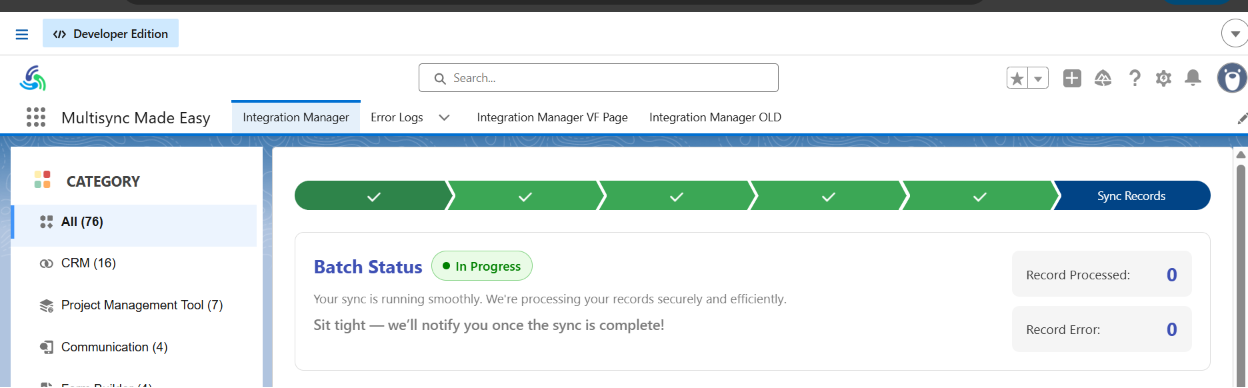Open the Notifications bell icon
Screen dimensions: 1248x388
coord(1193,78)
